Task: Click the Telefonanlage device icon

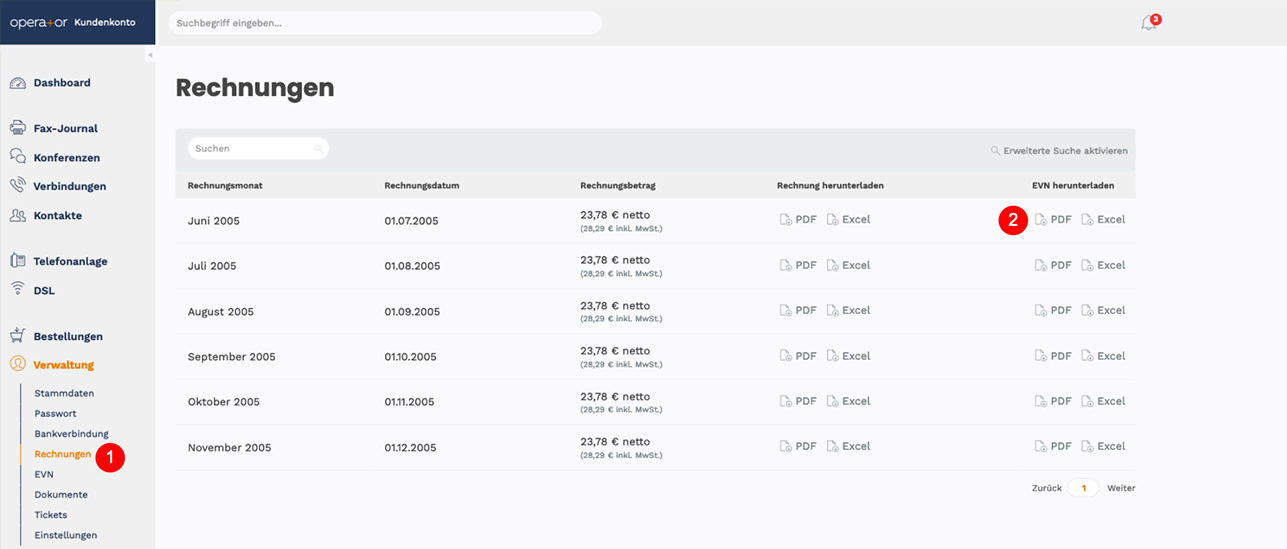Action: tap(17, 261)
